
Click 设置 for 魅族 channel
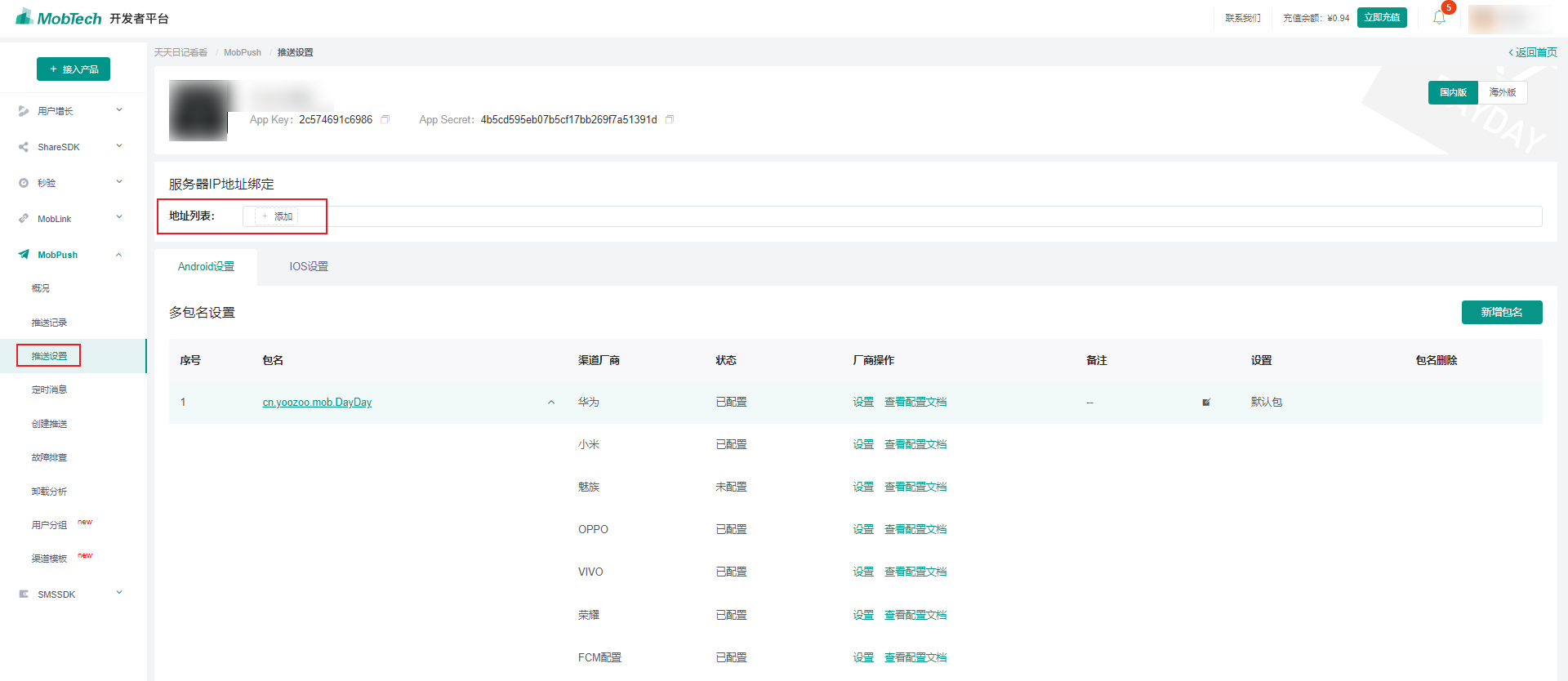pos(863,487)
